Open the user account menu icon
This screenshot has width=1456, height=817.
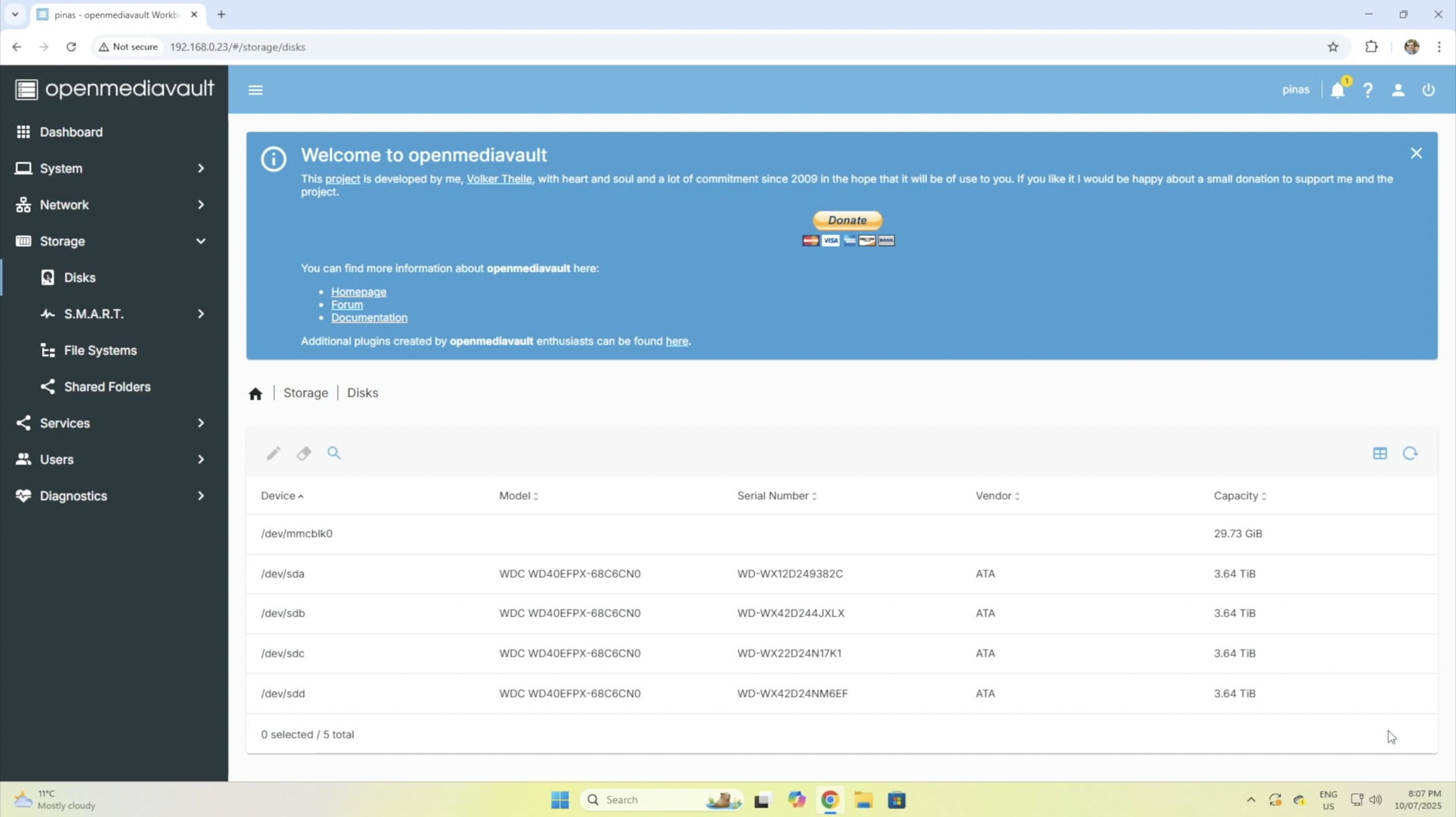click(x=1398, y=90)
